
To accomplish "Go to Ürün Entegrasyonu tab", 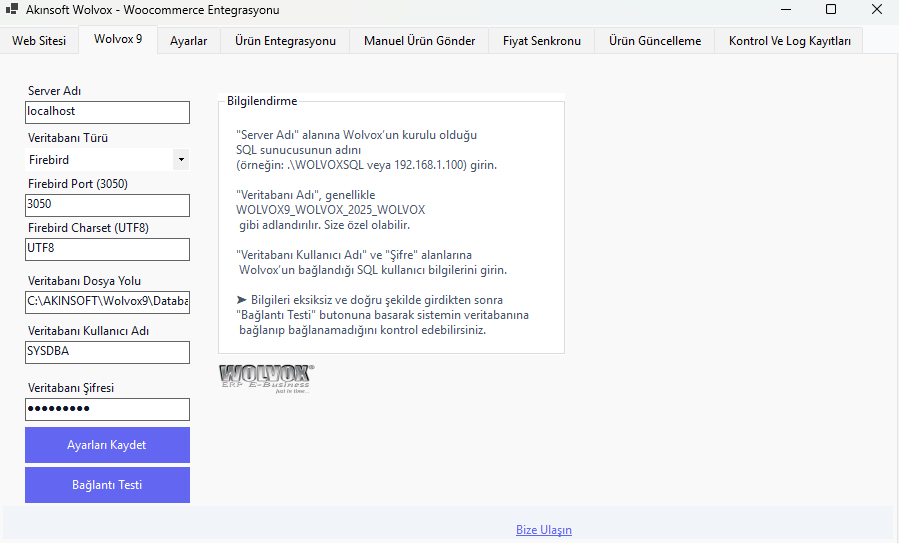I will click(285, 41).
